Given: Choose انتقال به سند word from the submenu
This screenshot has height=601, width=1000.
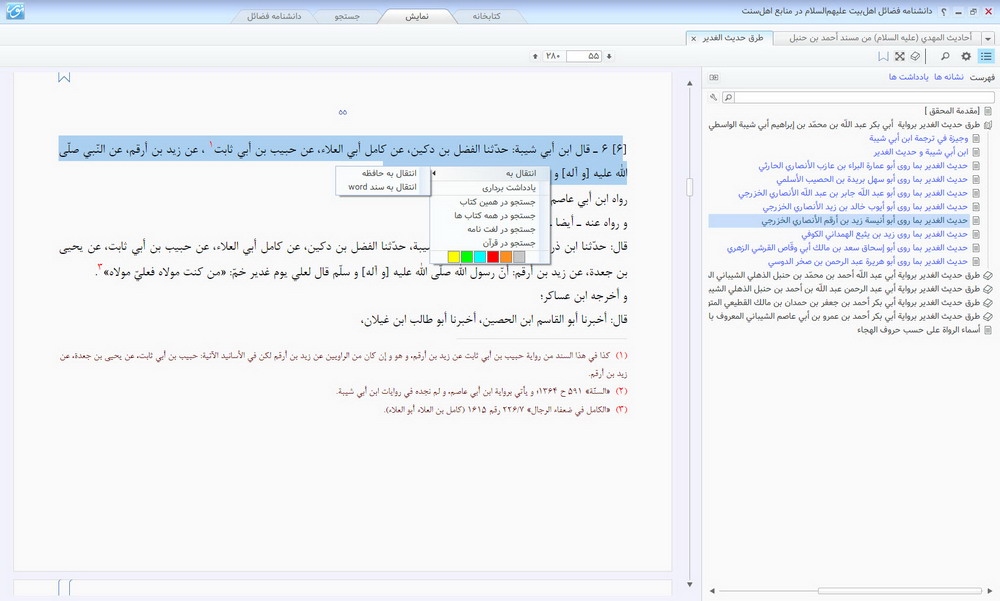Looking at the screenshot, I should (383, 187).
